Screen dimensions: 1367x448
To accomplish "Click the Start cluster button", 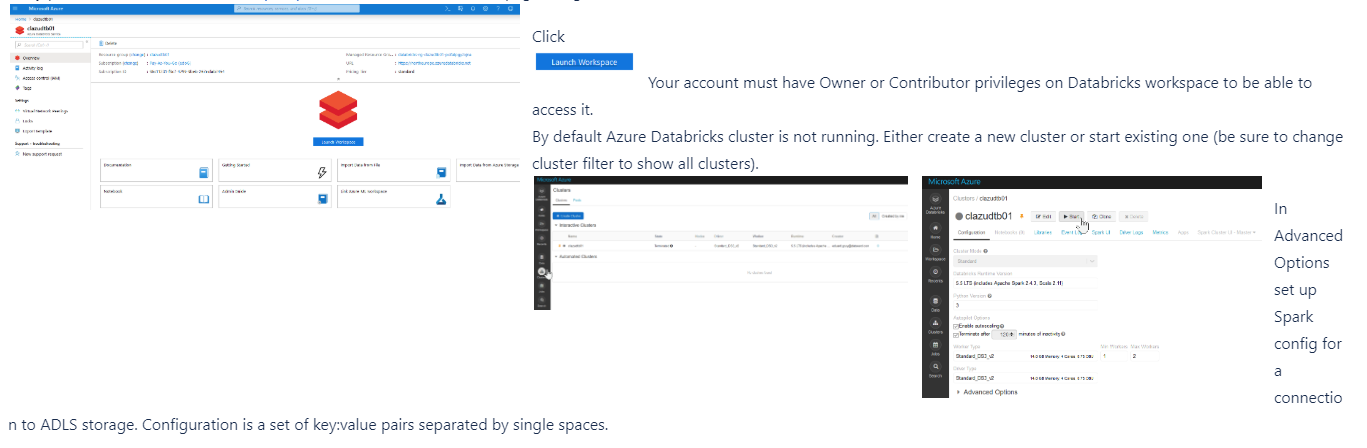I will click(x=1072, y=216).
